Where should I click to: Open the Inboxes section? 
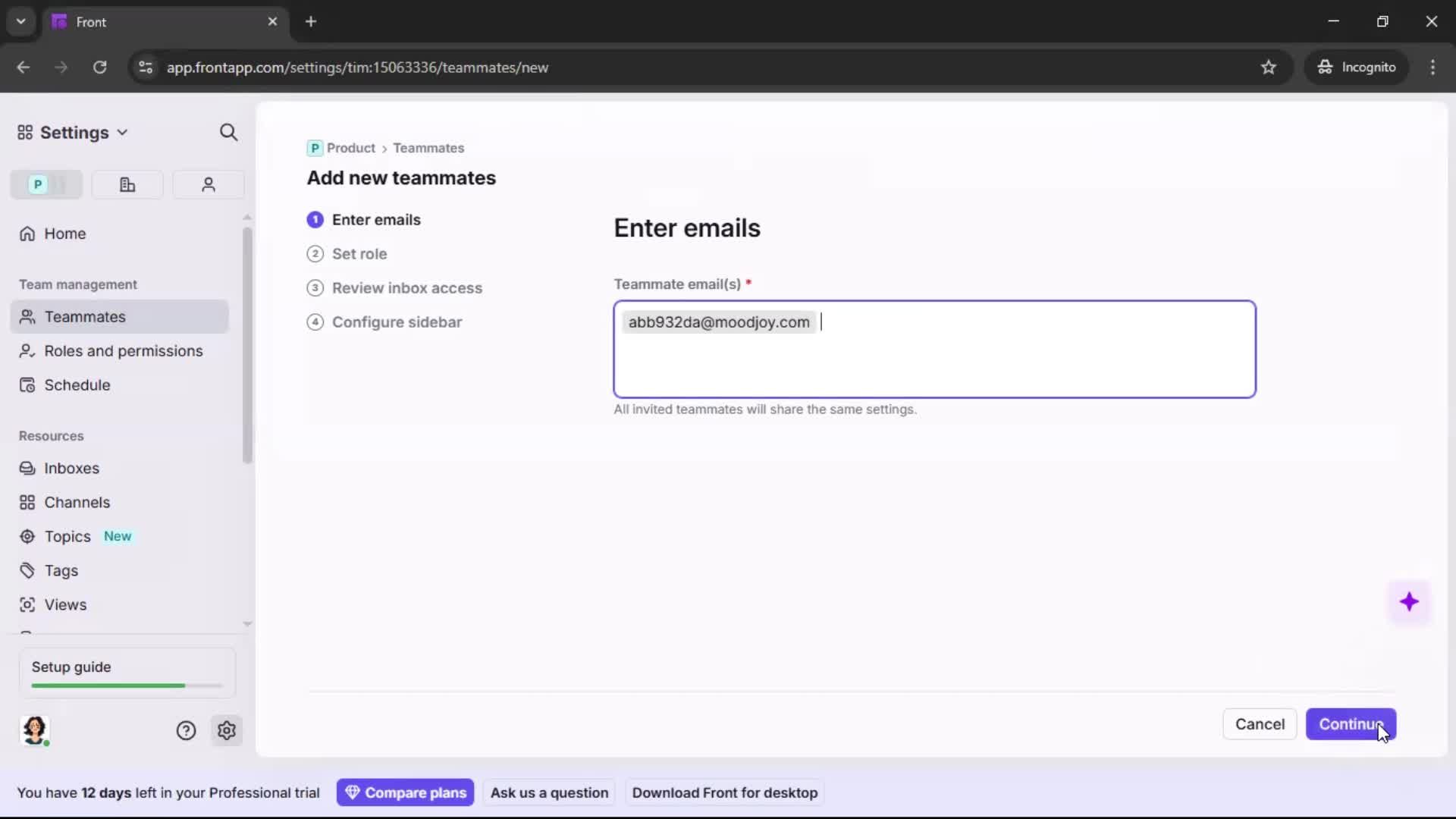[71, 468]
